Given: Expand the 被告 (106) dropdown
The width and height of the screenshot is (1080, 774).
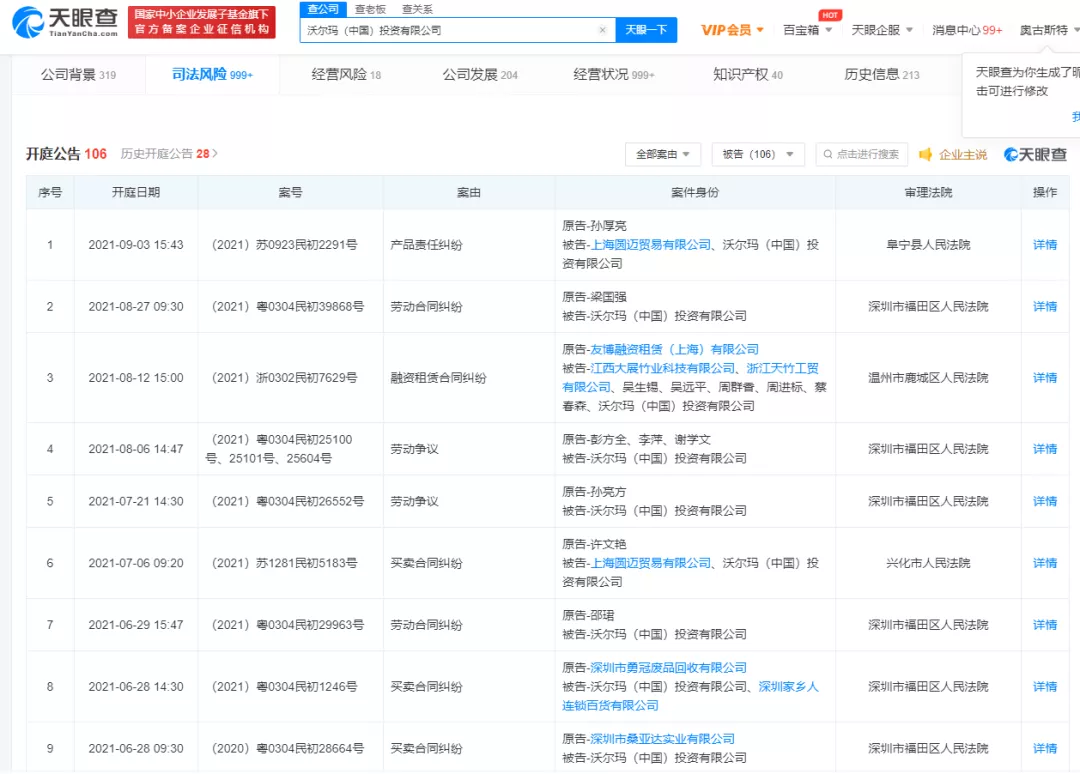Looking at the screenshot, I should coord(758,155).
